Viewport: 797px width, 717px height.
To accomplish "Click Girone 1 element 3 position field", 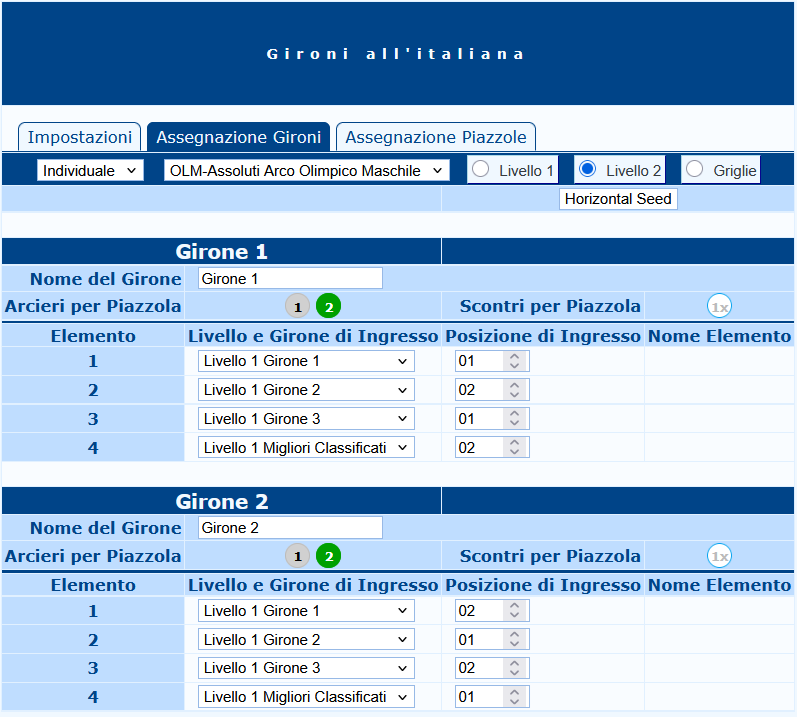I will point(492,419).
